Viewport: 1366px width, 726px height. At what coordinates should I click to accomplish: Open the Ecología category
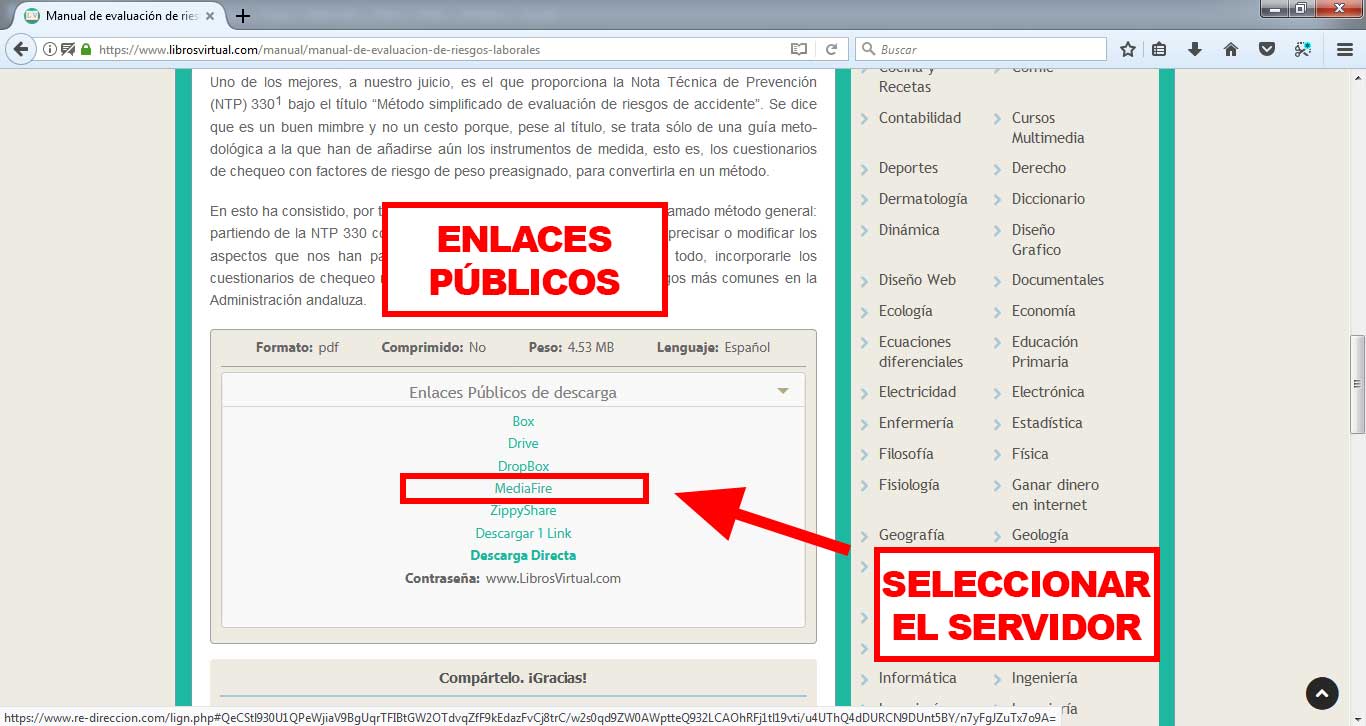905,310
